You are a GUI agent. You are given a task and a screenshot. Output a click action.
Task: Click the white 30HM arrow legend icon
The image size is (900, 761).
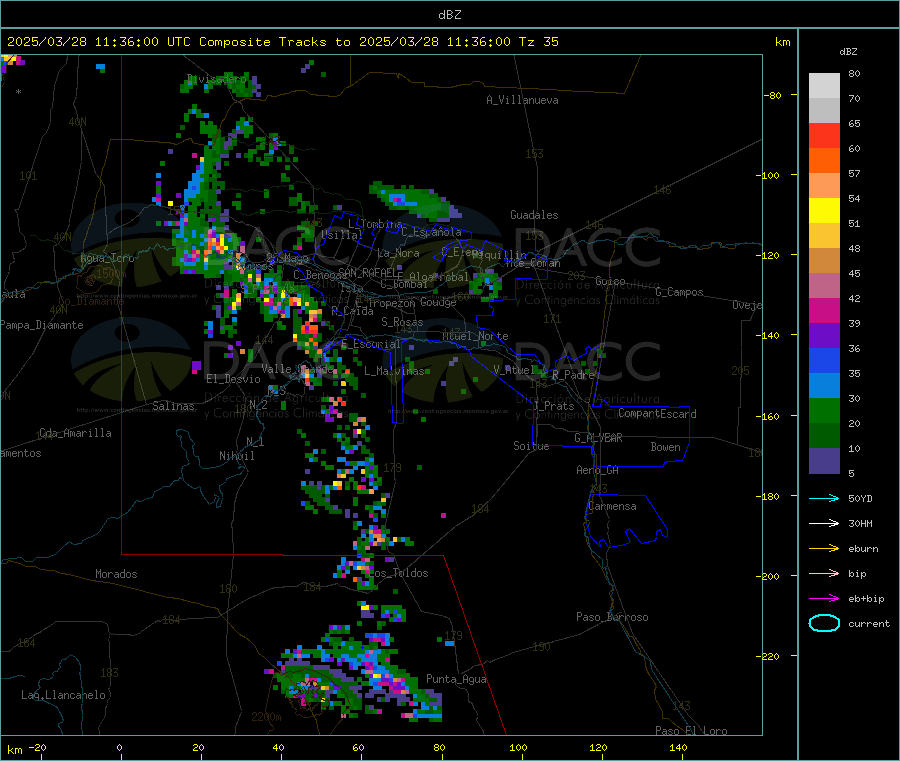(x=824, y=523)
